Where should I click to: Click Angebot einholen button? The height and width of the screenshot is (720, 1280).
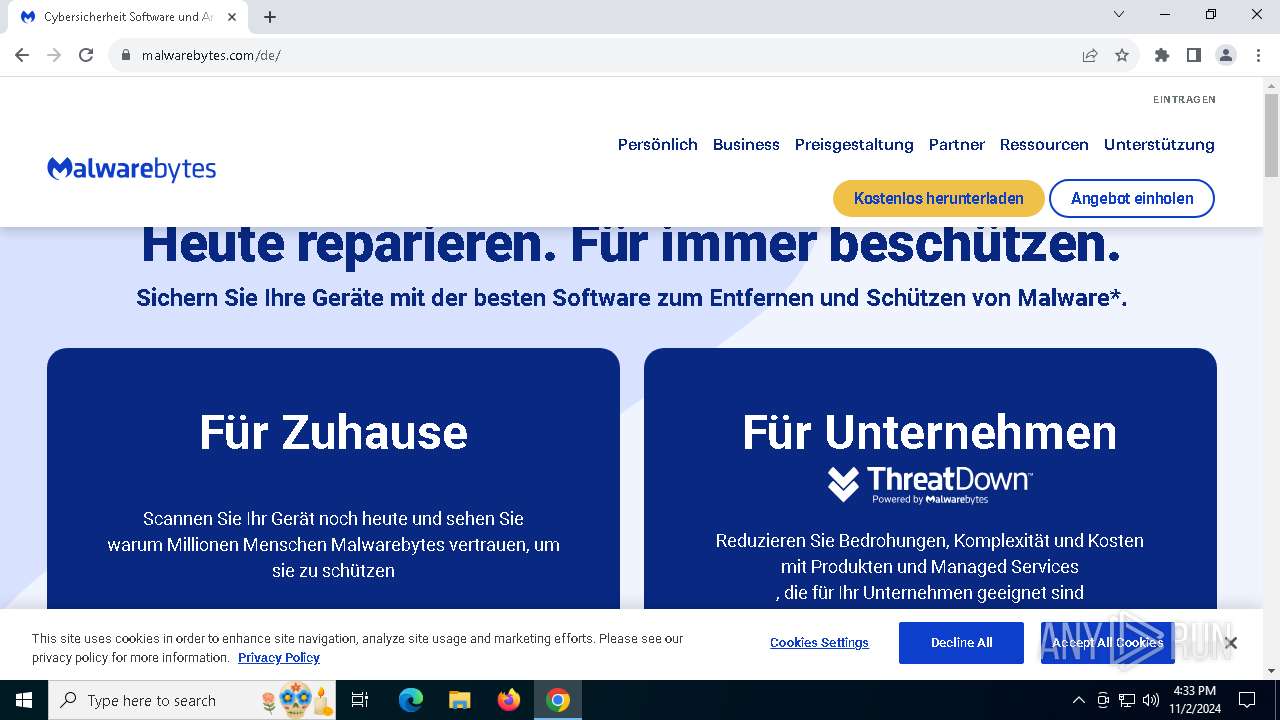[x=1132, y=198]
